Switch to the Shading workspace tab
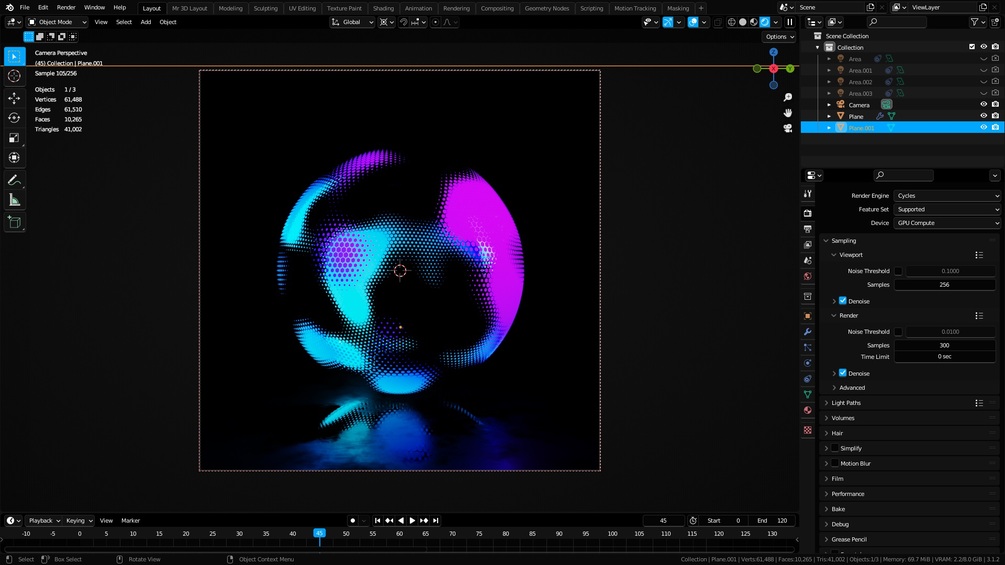Image resolution: width=1005 pixels, height=565 pixels. coord(383,8)
